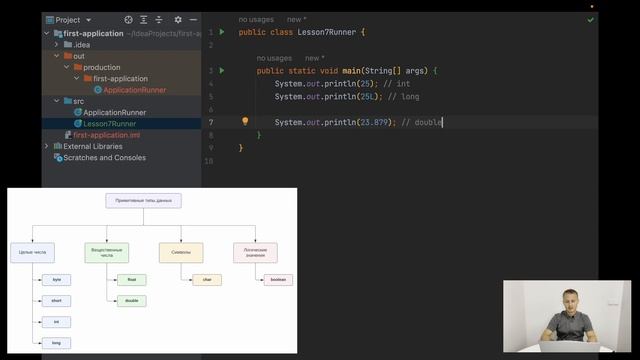640x360 pixels.
Task: Select orange ApplicationRunner class under production
Action: (x=135, y=90)
